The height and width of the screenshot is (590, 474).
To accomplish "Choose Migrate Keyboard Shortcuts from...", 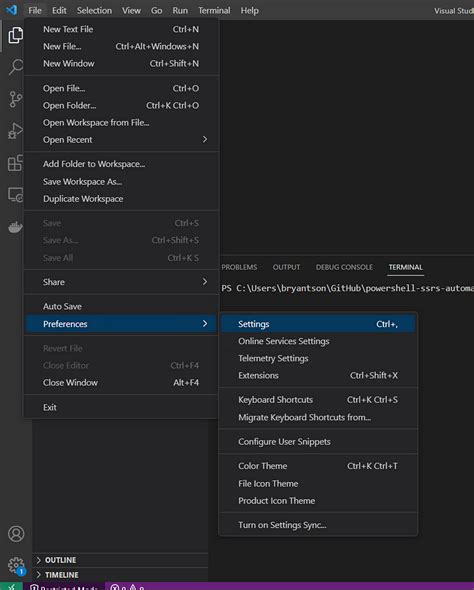I will click(318, 417).
